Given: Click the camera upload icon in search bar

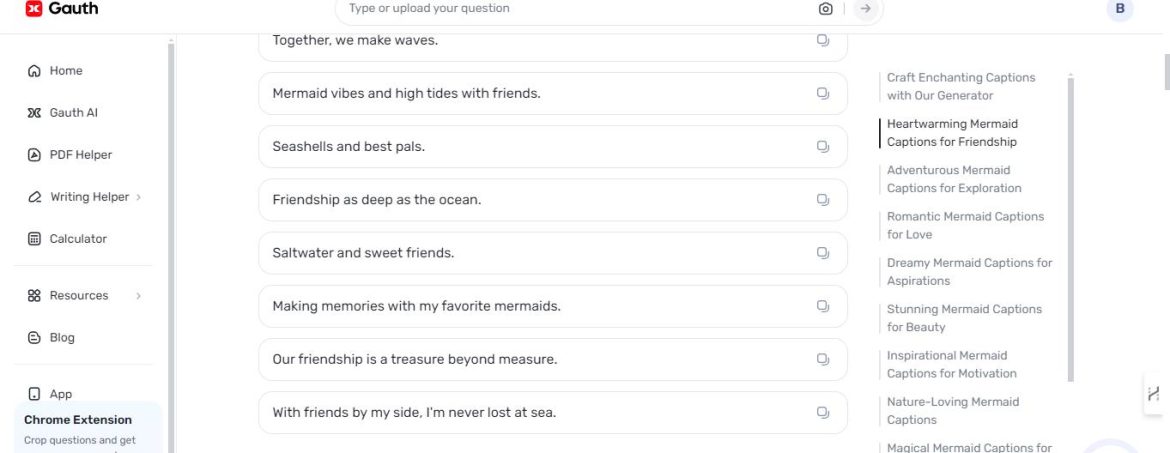Looking at the screenshot, I should tap(825, 9).
